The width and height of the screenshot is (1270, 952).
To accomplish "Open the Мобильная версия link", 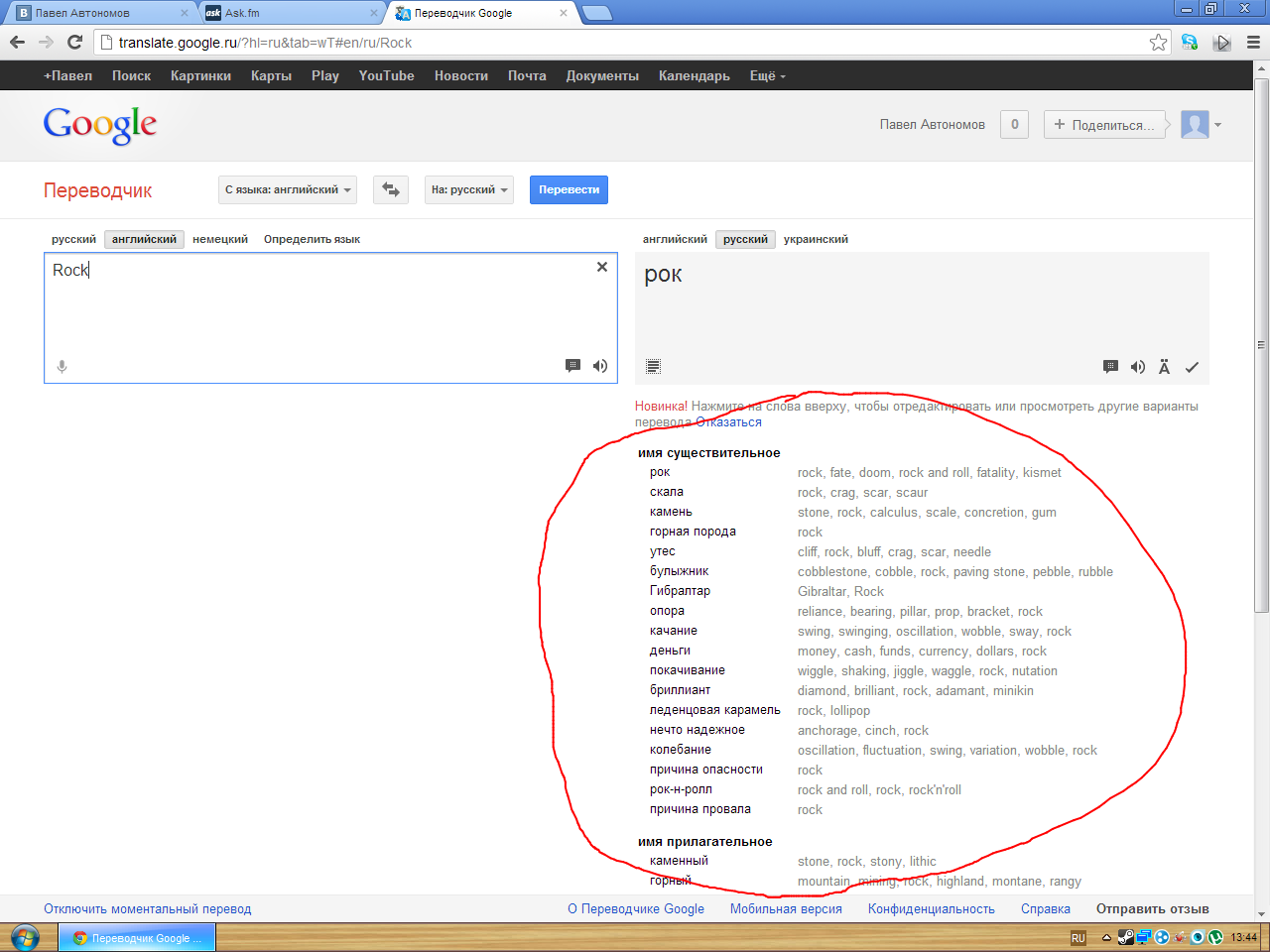I will [x=786, y=908].
